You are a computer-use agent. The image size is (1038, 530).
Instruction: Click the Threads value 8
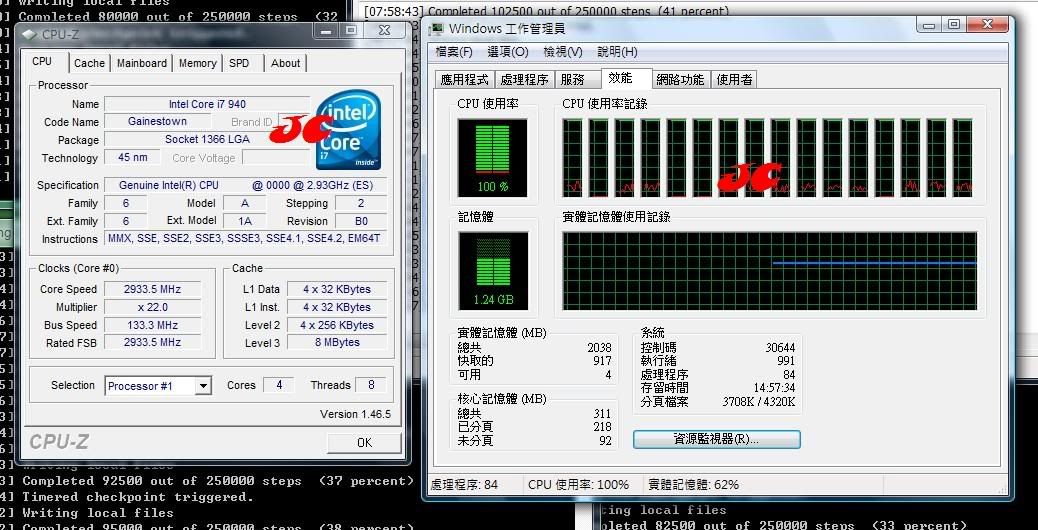pos(370,385)
